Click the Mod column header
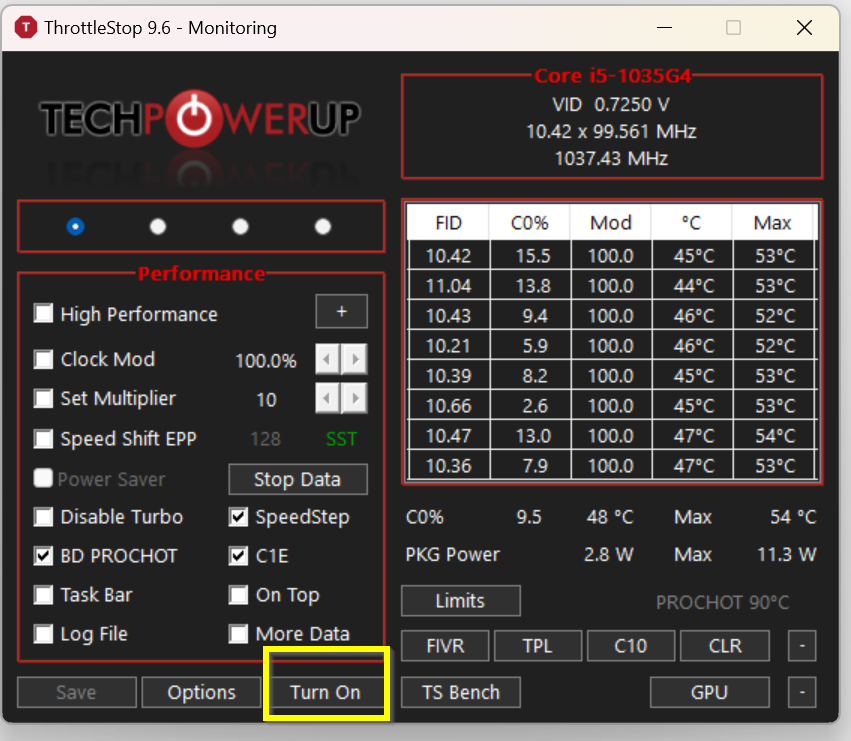 (x=611, y=223)
